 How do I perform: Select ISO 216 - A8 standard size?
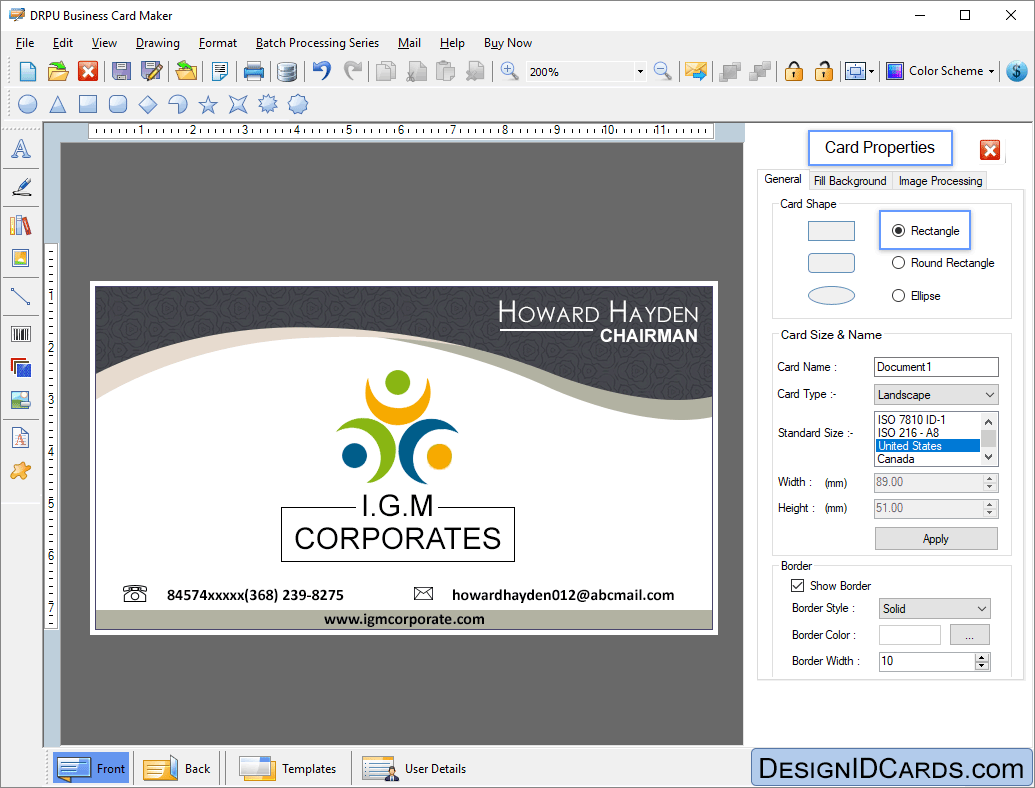(927, 433)
